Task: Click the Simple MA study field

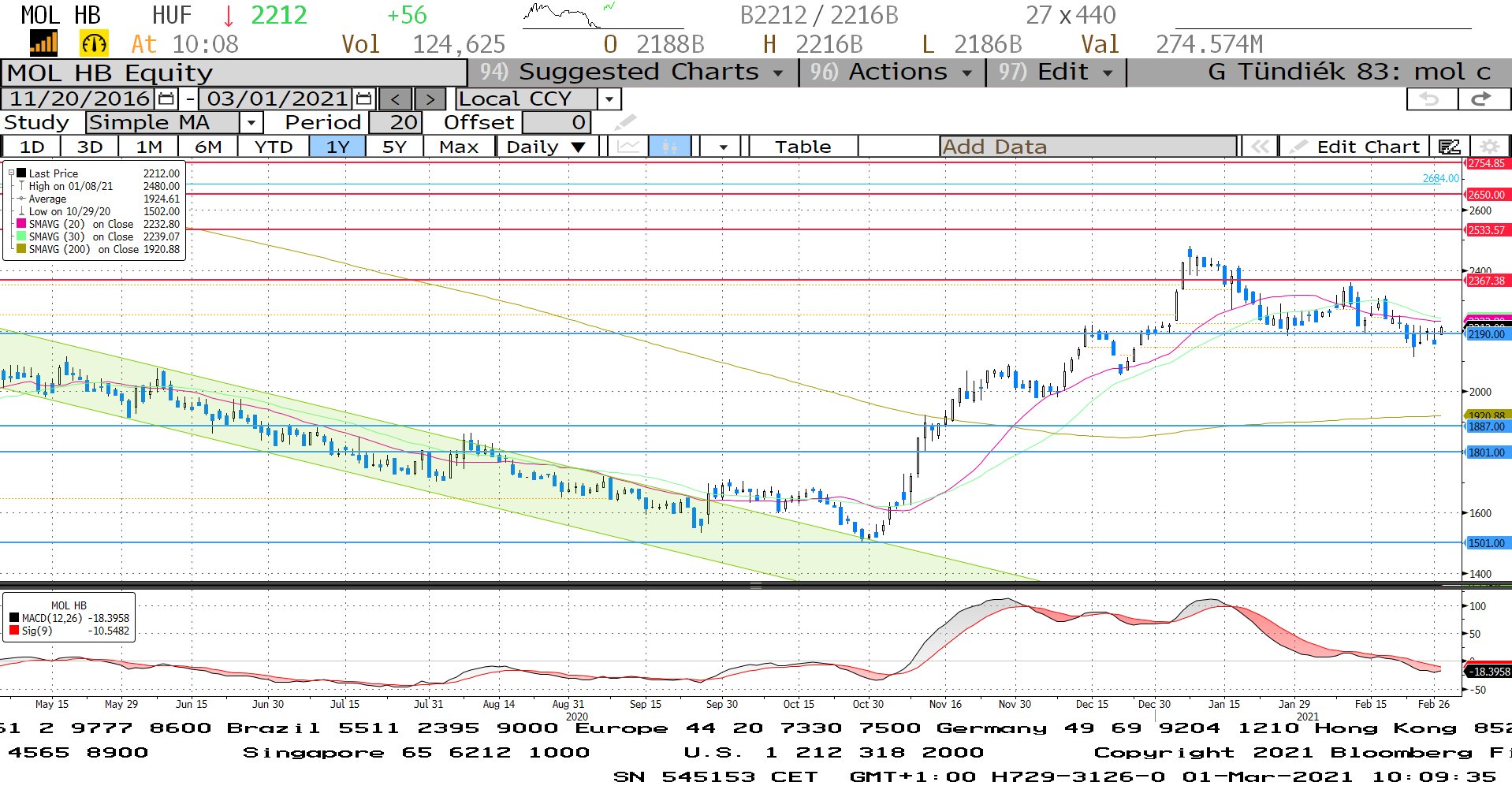Action: click(162, 123)
